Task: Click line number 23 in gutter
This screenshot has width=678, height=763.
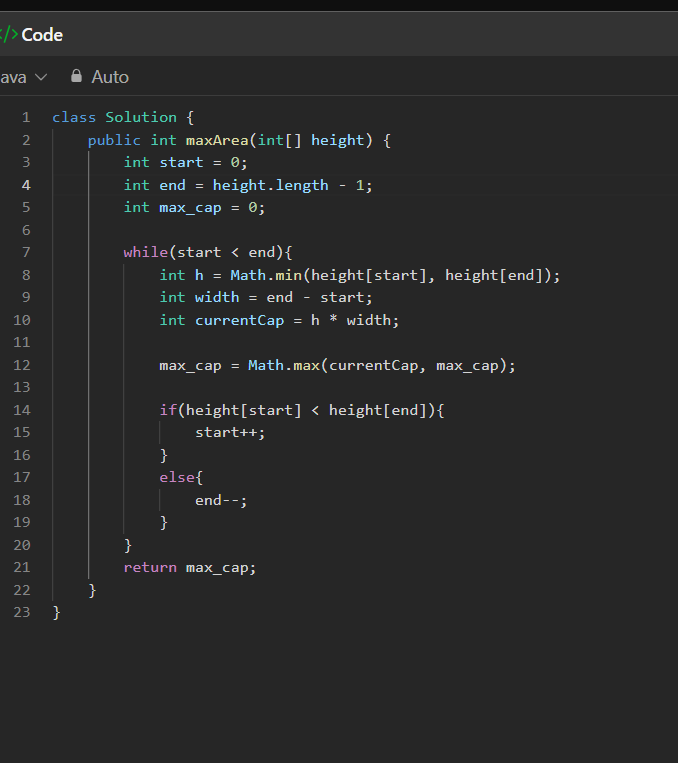Action: (x=22, y=612)
